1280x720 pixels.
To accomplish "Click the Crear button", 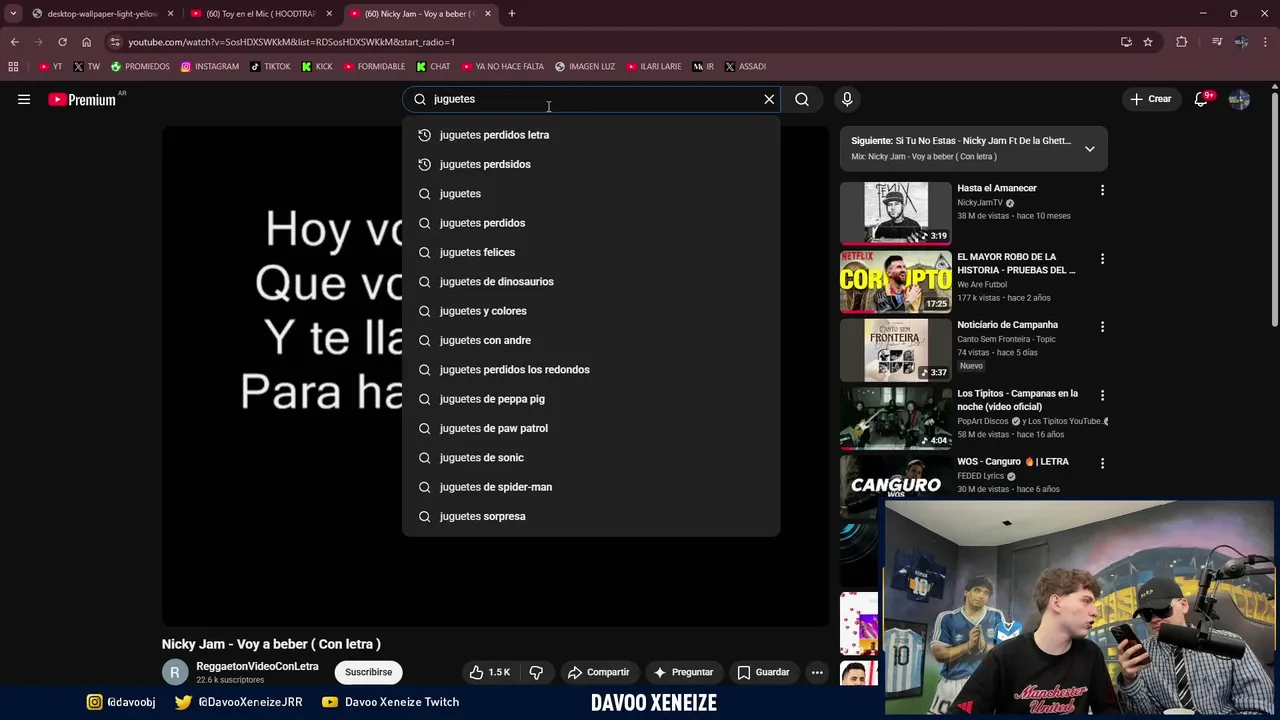I will pos(1150,99).
